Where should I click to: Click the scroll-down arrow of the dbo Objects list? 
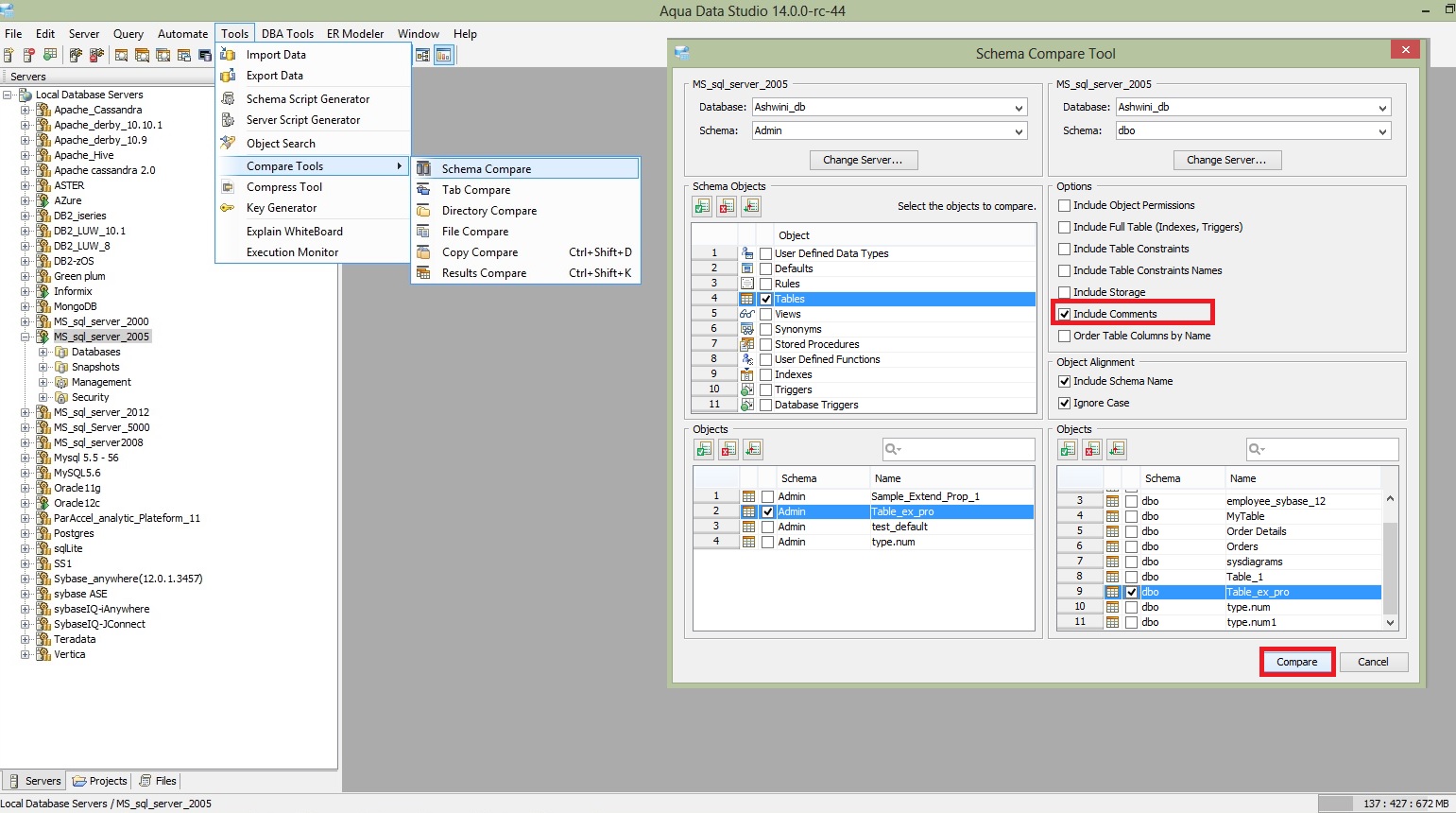tap(1390, 622)
